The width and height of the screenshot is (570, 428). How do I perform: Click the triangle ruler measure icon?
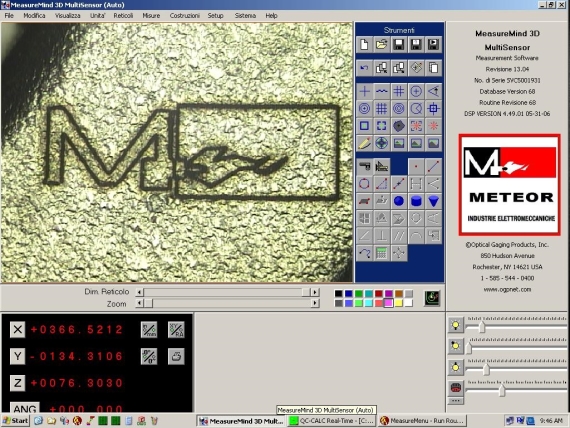(x=381, y=167)
